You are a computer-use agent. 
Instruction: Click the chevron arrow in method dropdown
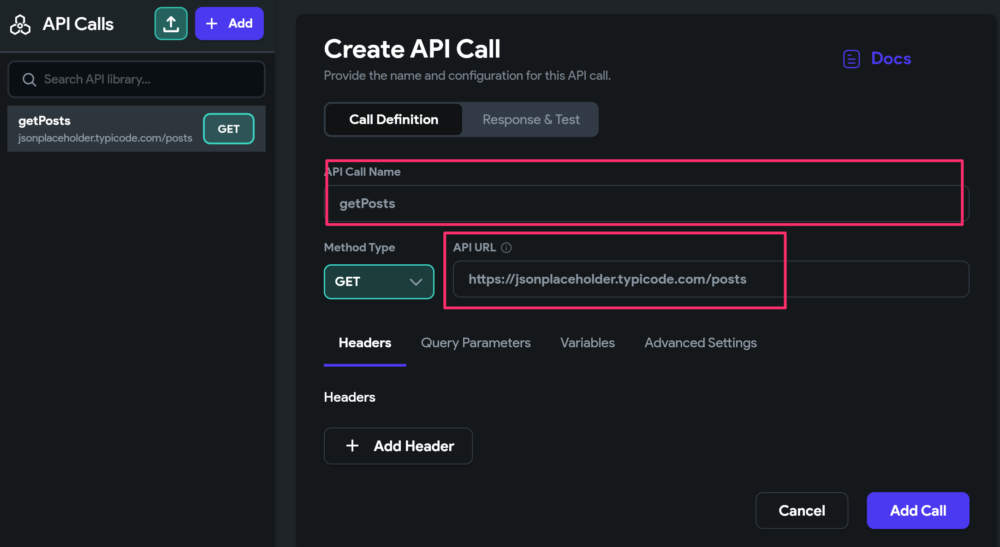pos(416,282)
